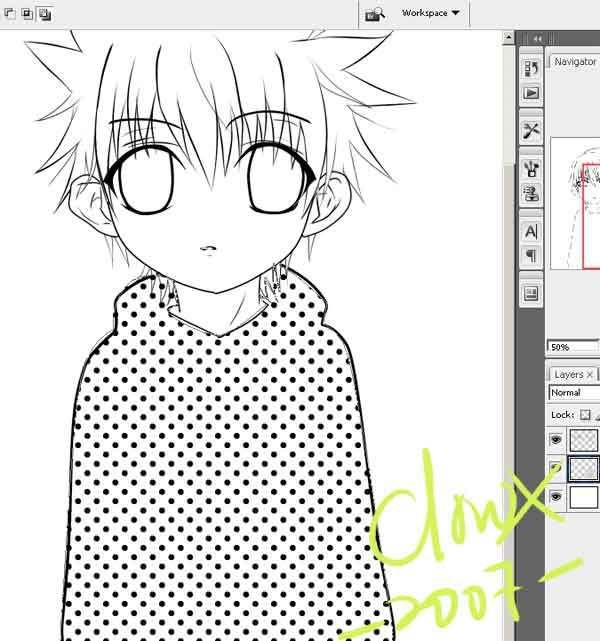Screen dimensions: 600x641
Task: Click the canvas vertical scrollbar up arrow
Action: pos(508,38)
